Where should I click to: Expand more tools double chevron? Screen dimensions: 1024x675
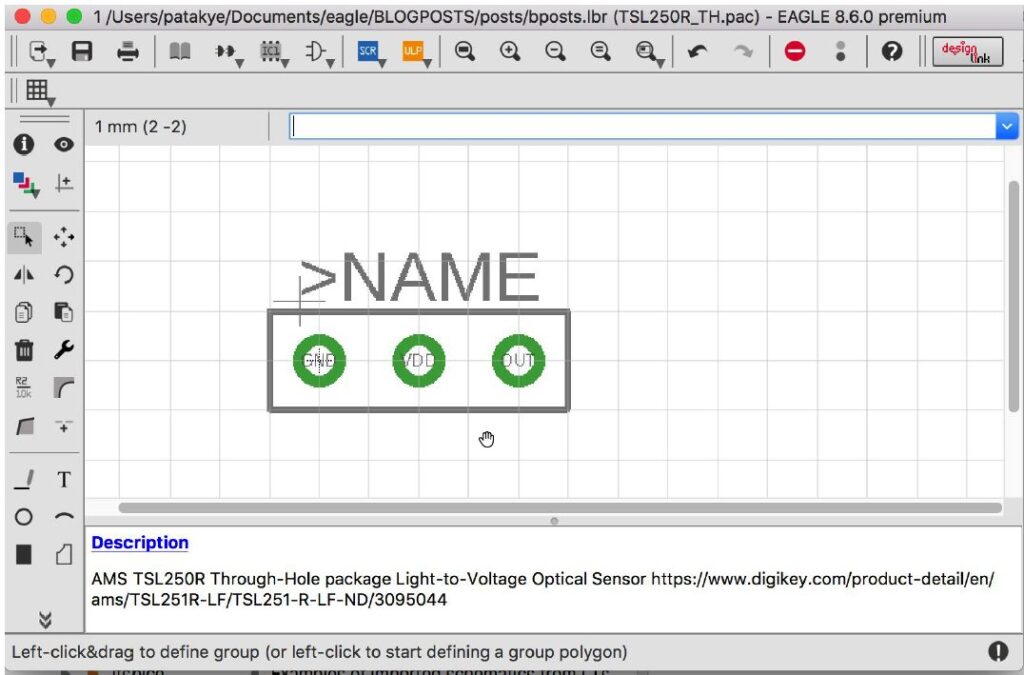[x=45, y=619]
